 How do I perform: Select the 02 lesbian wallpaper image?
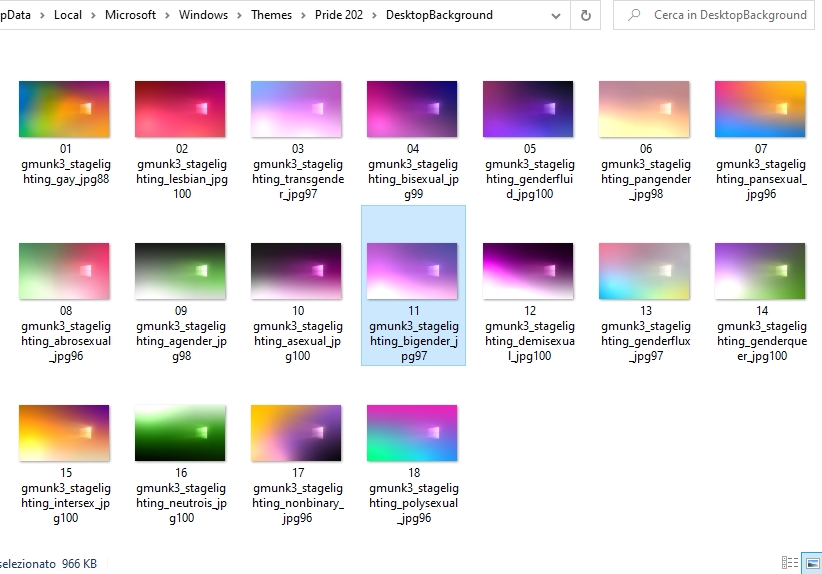coord(180,109)
